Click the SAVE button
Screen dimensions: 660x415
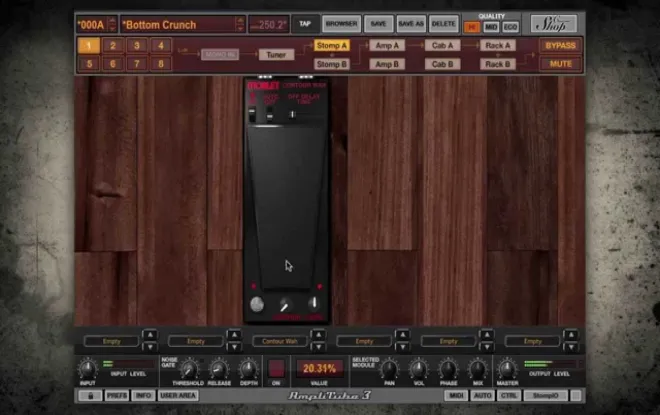tap(378, 24)
